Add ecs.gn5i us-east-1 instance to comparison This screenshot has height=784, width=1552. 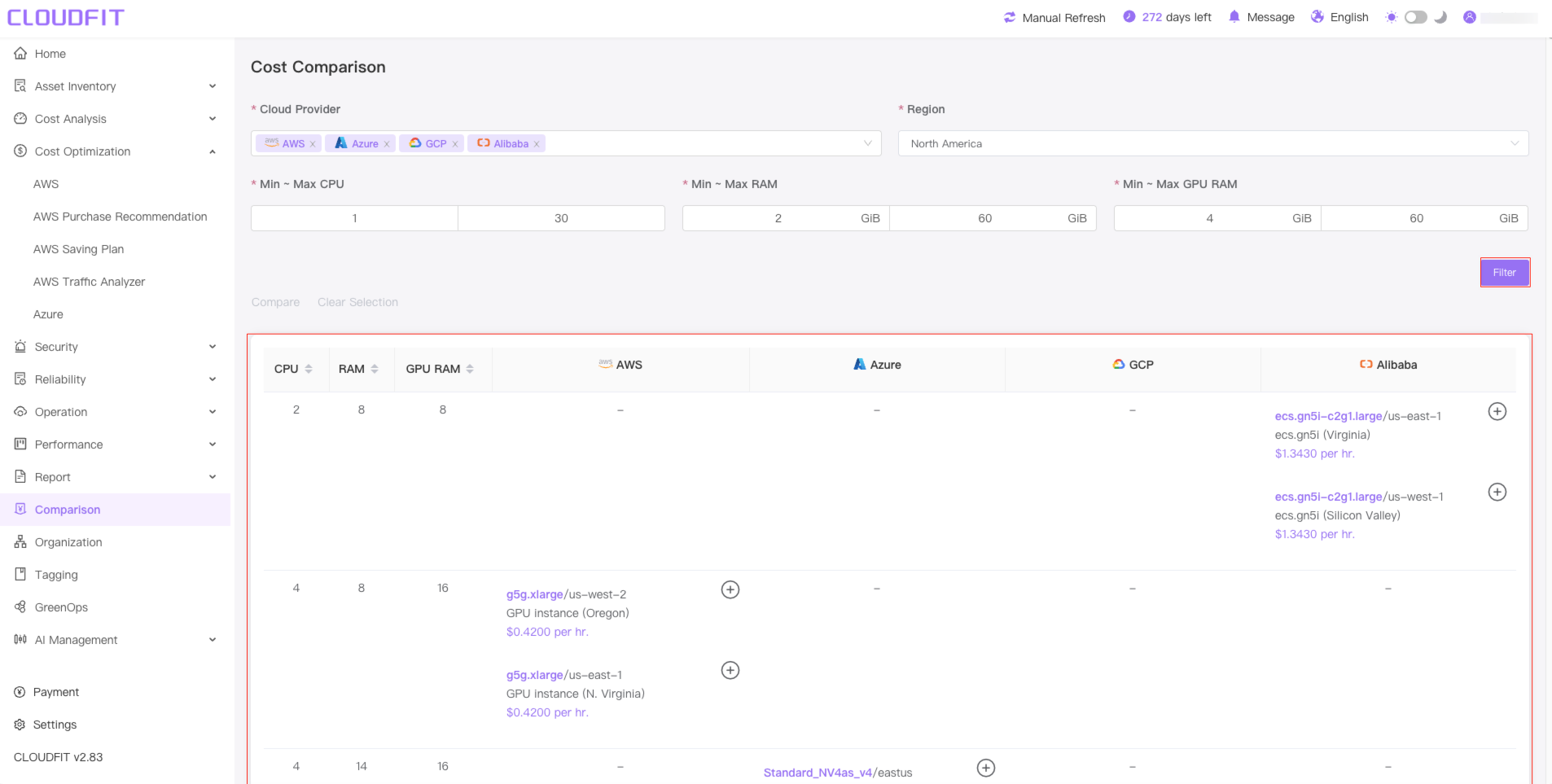tap(1497, 411)
